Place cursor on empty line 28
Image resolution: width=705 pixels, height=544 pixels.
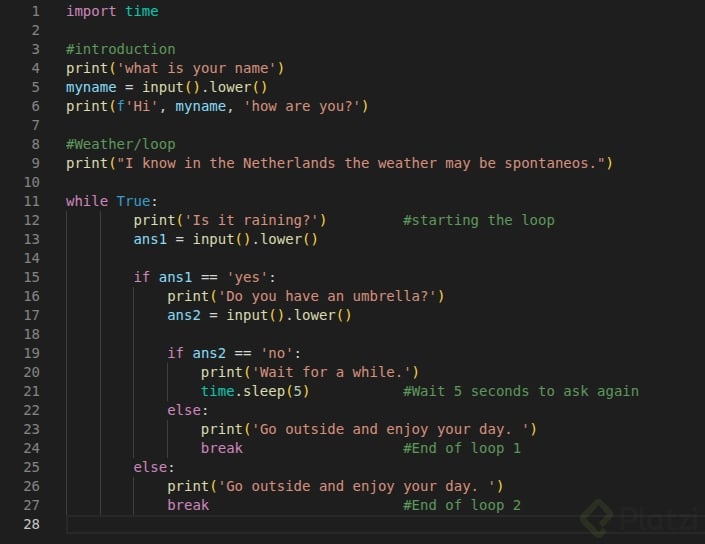[385, 524]
